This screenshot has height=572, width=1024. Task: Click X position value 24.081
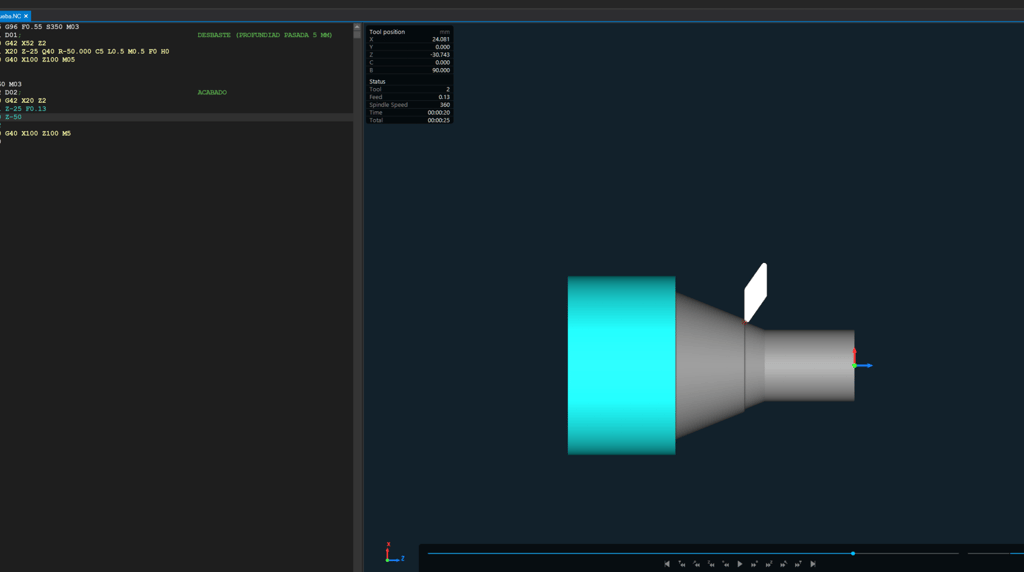(x=441, y=39)
